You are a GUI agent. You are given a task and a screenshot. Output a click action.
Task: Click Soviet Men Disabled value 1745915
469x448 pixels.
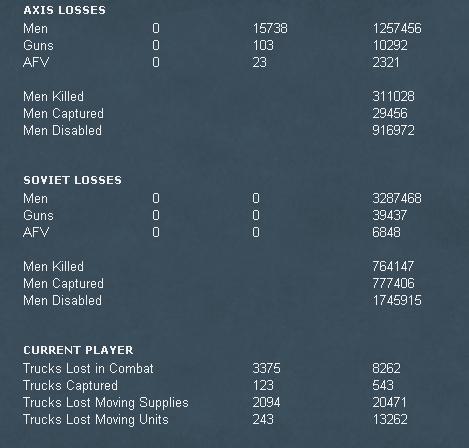tap(397, 300)
